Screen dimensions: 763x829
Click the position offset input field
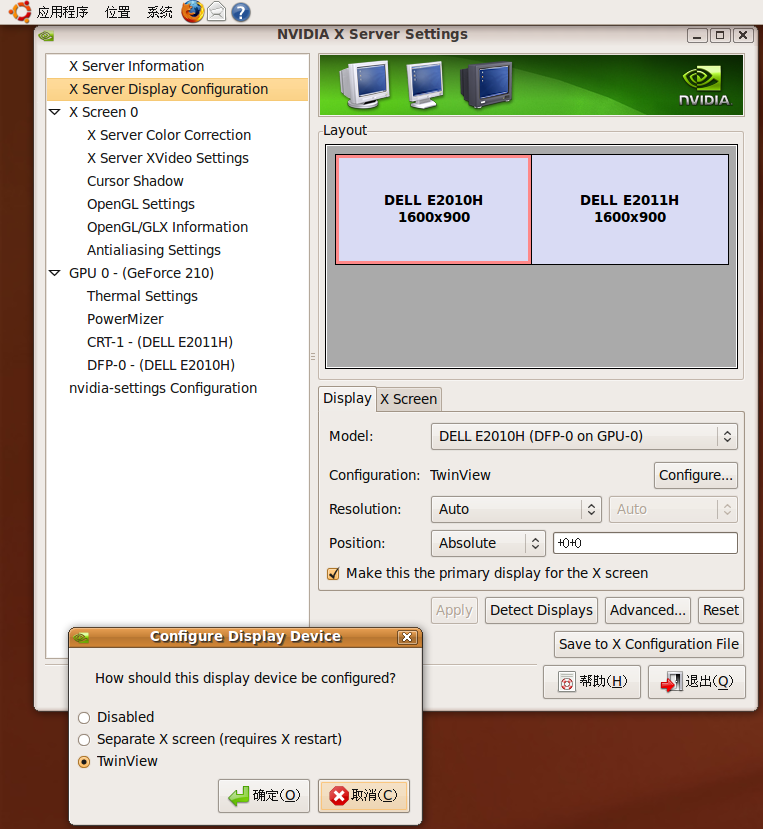645,543
